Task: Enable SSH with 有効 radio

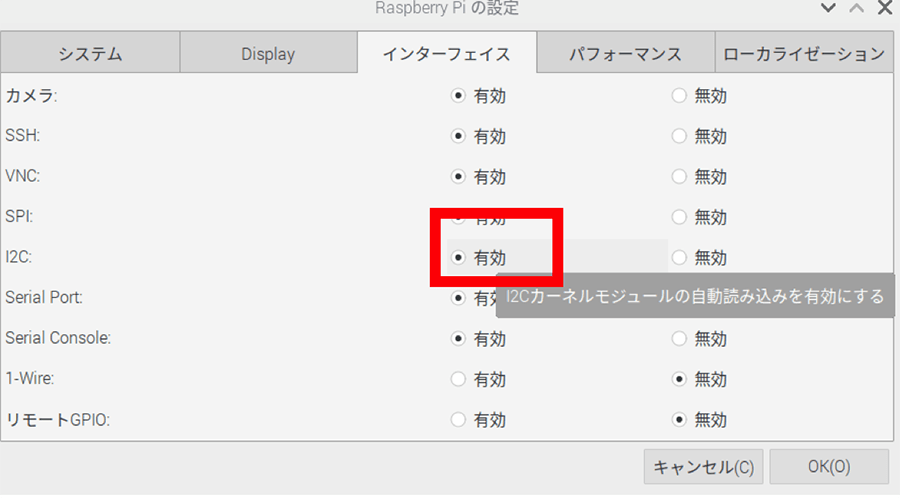Action: 458,136
